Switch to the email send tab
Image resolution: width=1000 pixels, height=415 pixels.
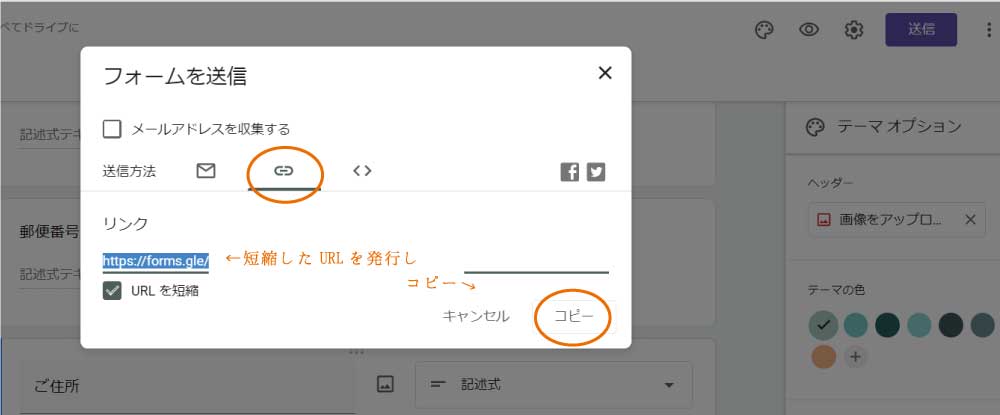click(x=206, y=171)
